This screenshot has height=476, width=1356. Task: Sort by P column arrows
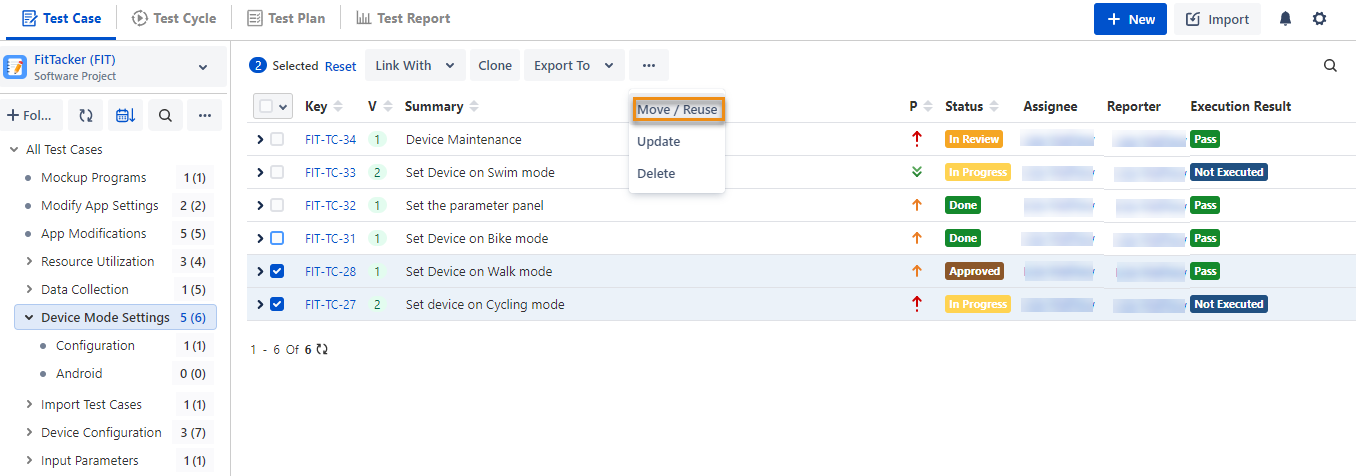(x=927, y=106)
